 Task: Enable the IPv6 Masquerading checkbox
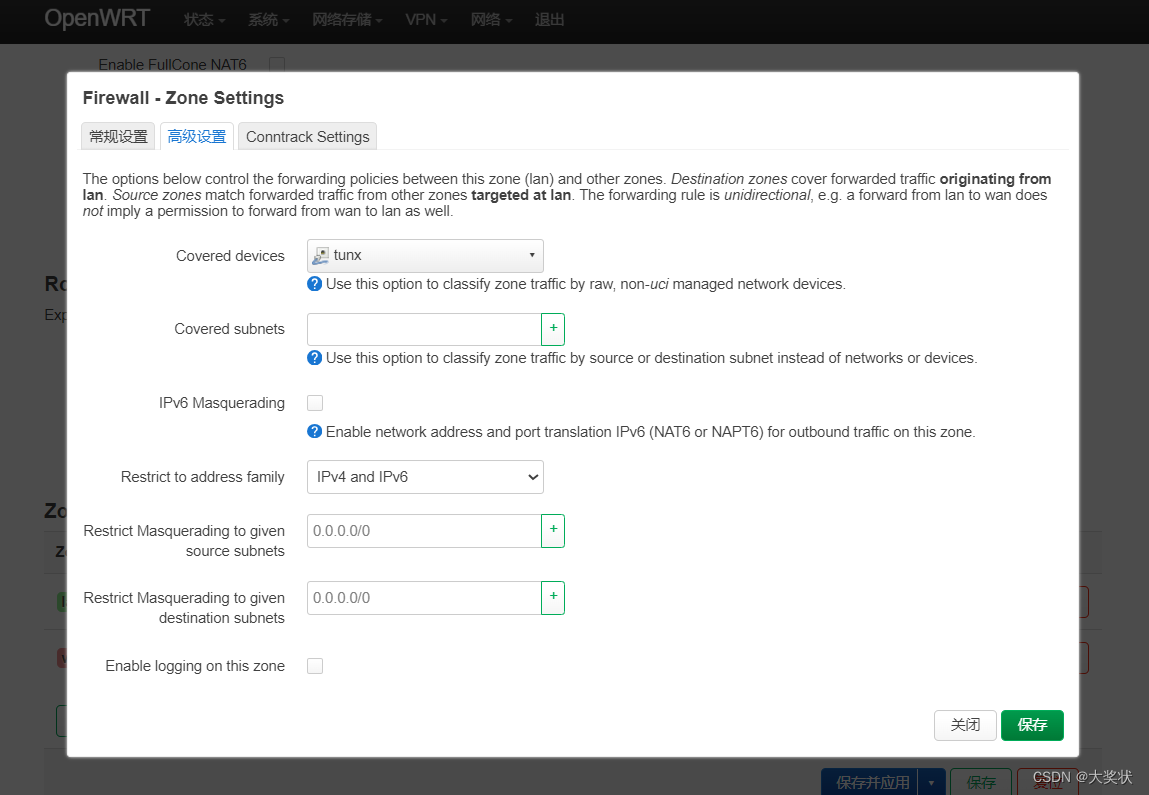tap(315, 403)
